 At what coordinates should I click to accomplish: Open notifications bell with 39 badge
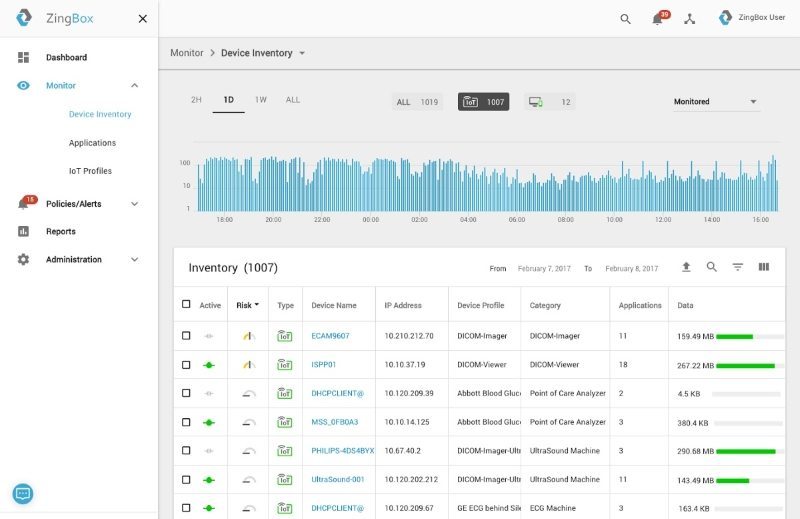click(660, 18)
